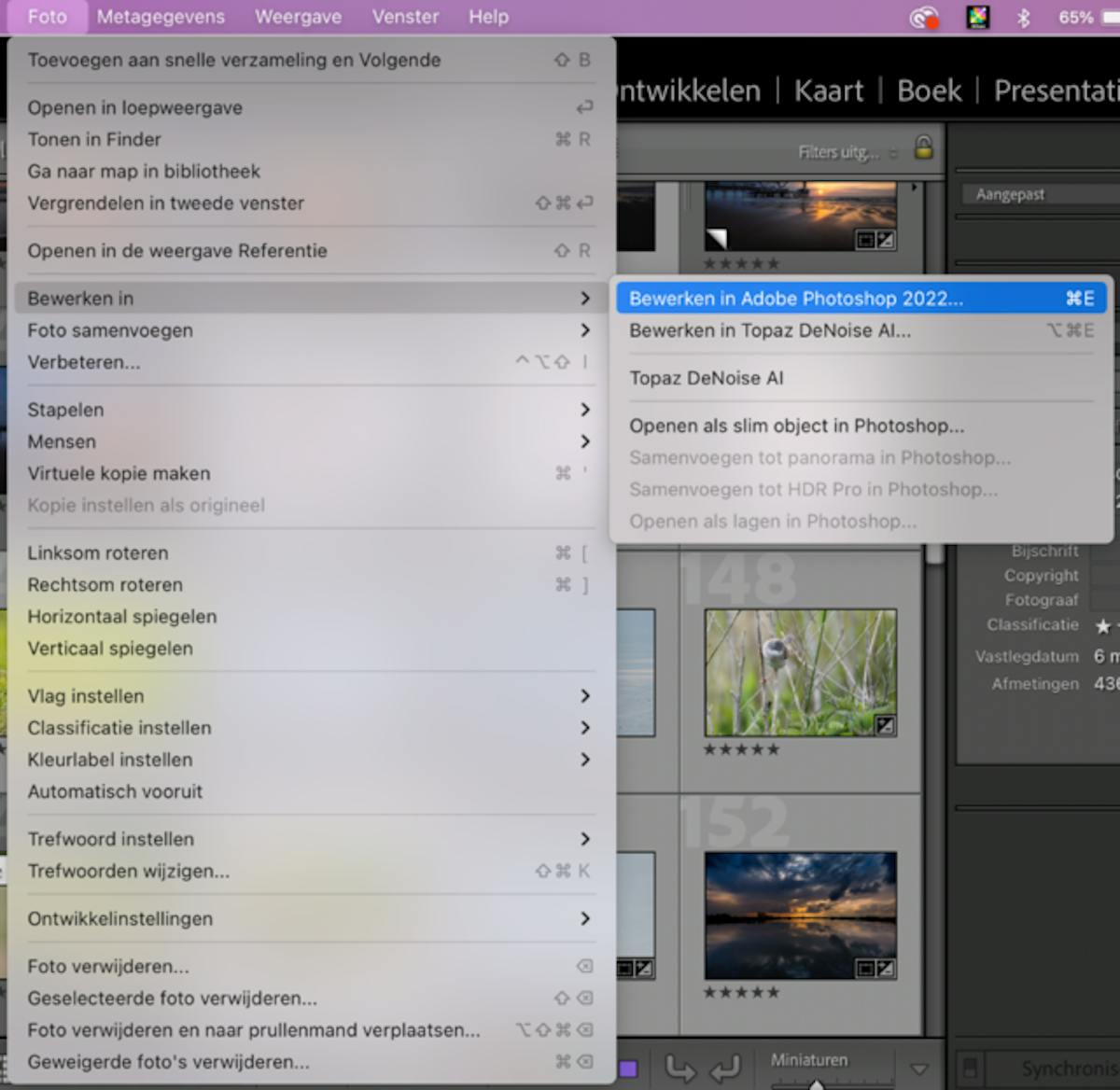The width and height of the screenshot is (1120, 1090).
Task: Click develop adjustments badge on bird photo
Action: [x=885, y=725]
